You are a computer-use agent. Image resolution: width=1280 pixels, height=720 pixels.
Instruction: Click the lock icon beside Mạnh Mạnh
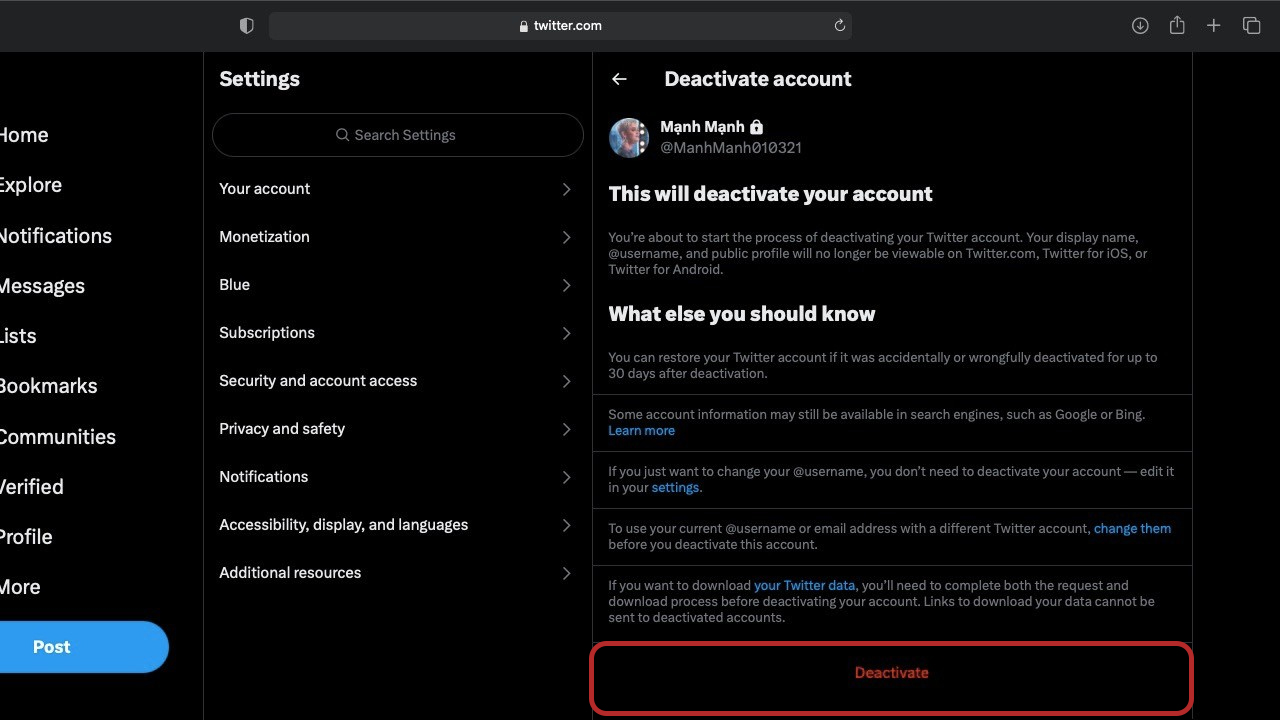tap(756, 127)
